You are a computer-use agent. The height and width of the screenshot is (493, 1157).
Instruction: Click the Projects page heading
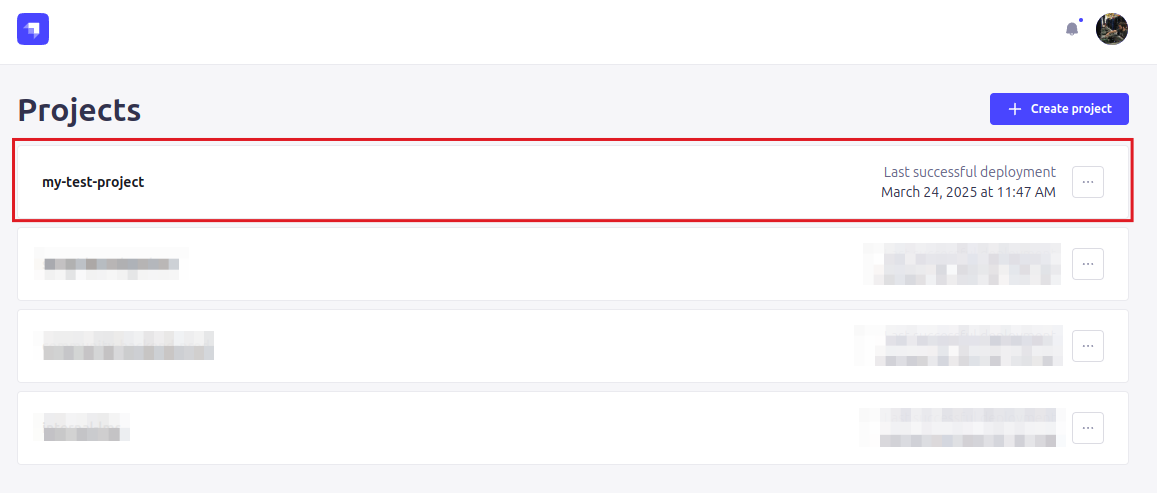pyautogui.click(x=79, y=110)
